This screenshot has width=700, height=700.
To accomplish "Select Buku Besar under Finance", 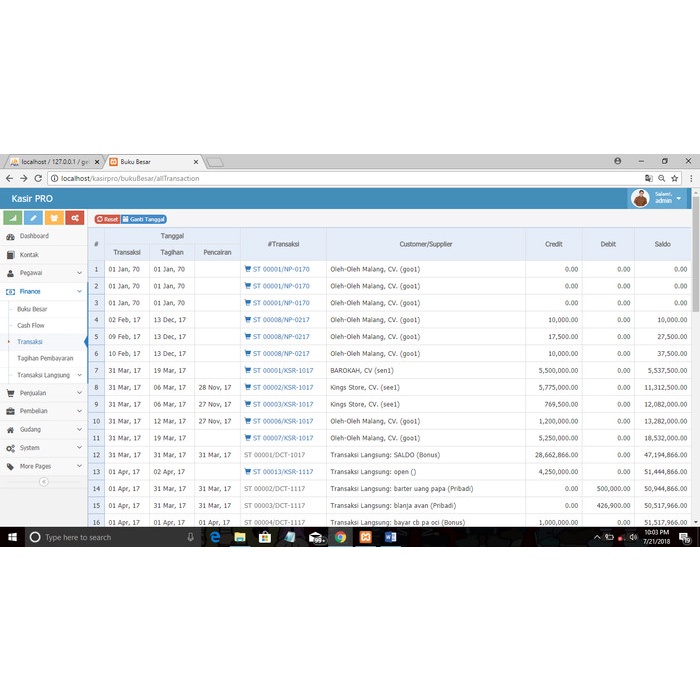I will pyautogui.click(x=32, y=309).
